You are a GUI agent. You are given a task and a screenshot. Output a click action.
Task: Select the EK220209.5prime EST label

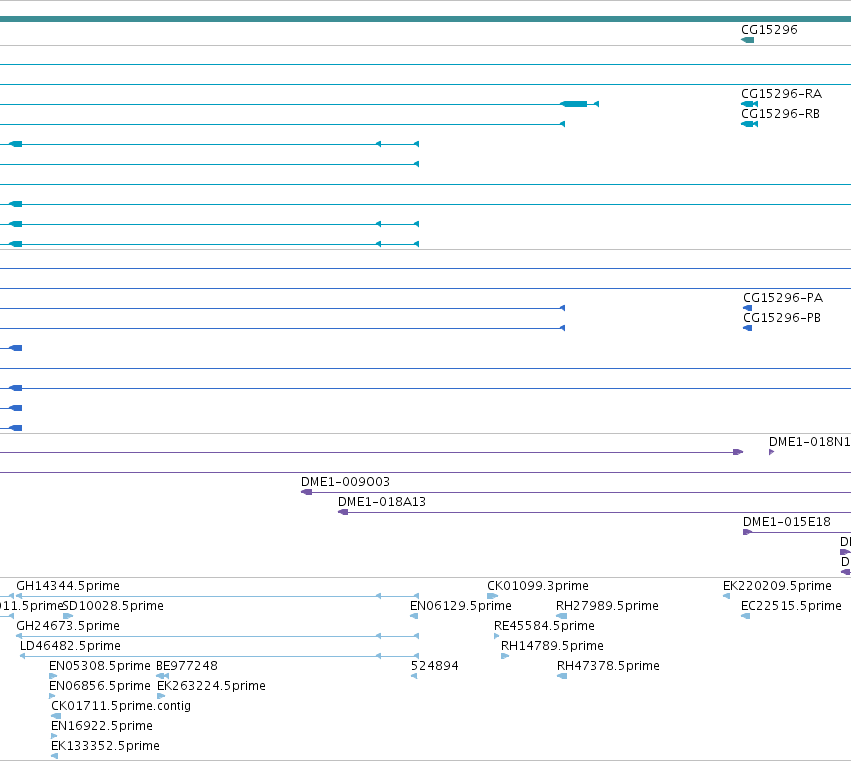777,586
